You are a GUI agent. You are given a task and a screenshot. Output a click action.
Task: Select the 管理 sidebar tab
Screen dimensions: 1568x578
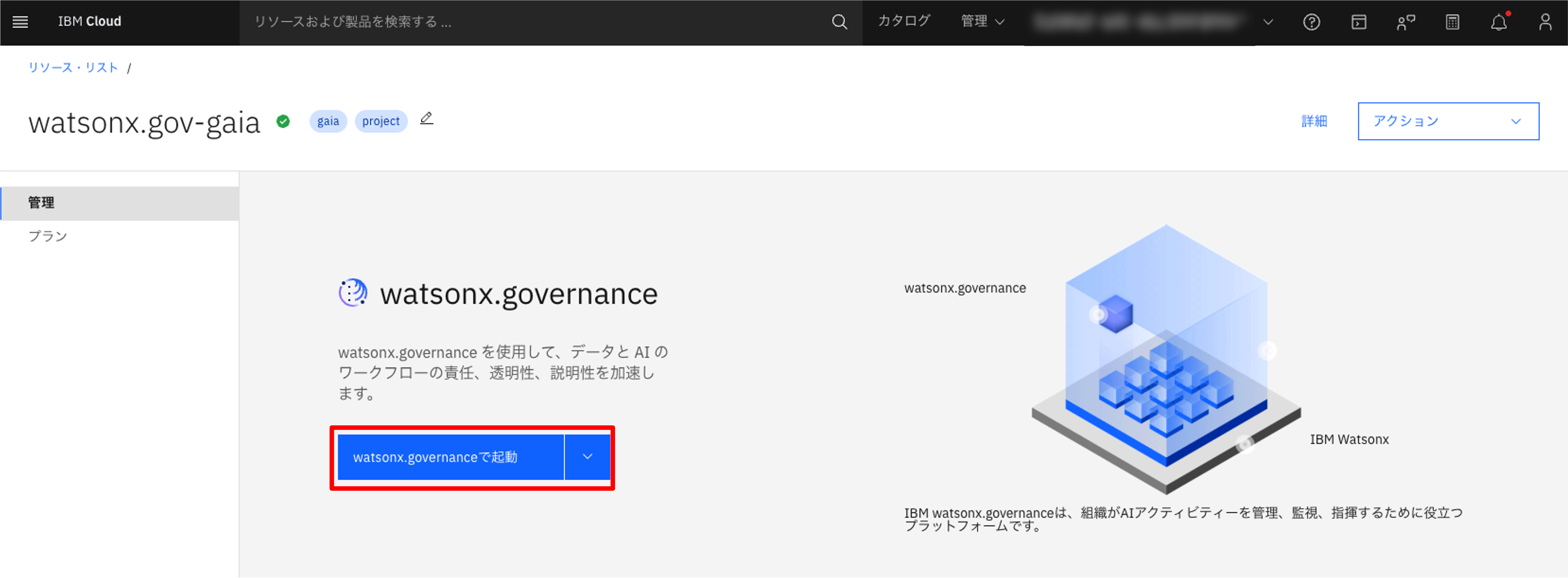tap(119, 203)
